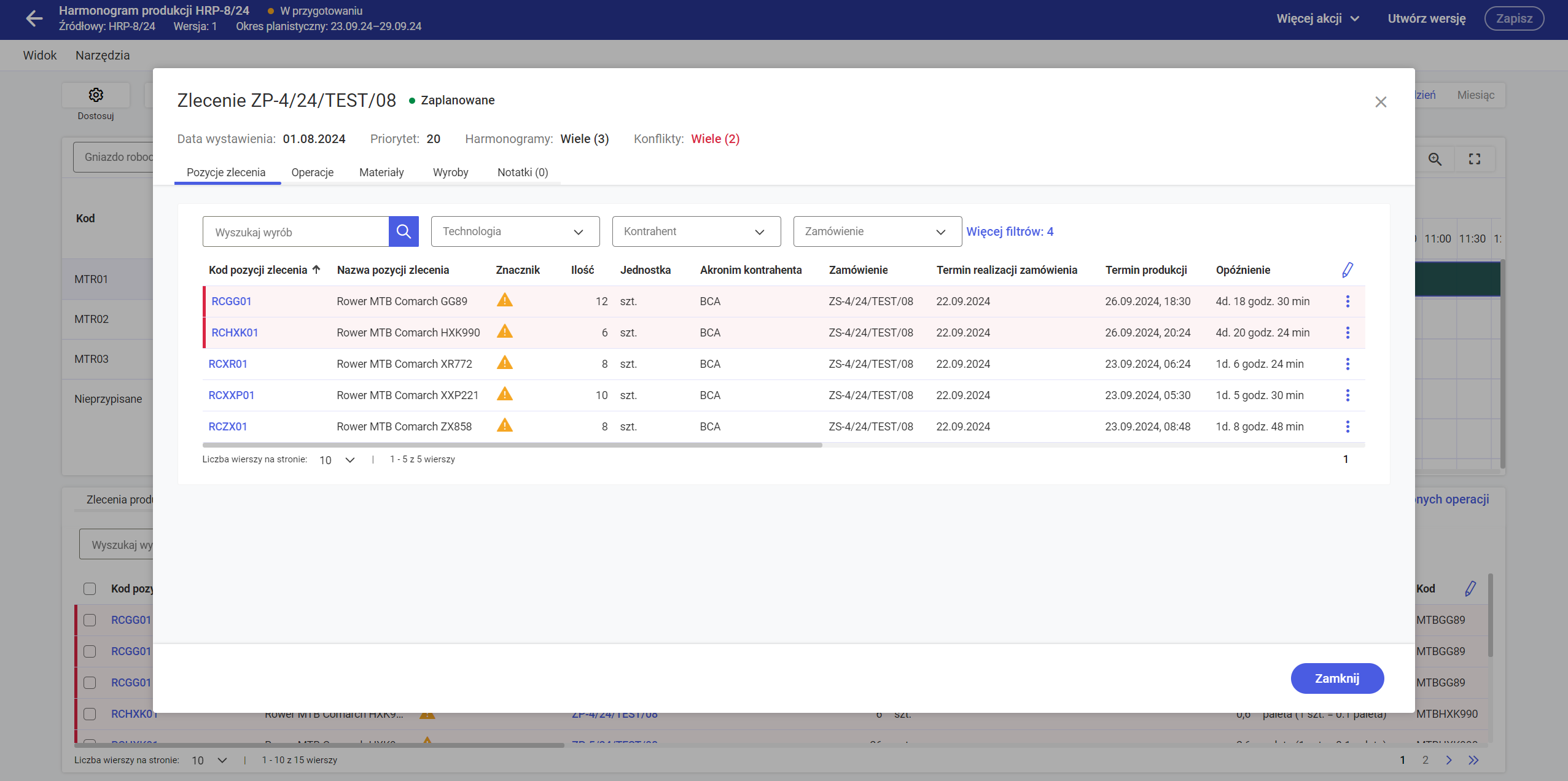Toggle the schedule's fullscreen view
1568x781 pixels.
1475,159
